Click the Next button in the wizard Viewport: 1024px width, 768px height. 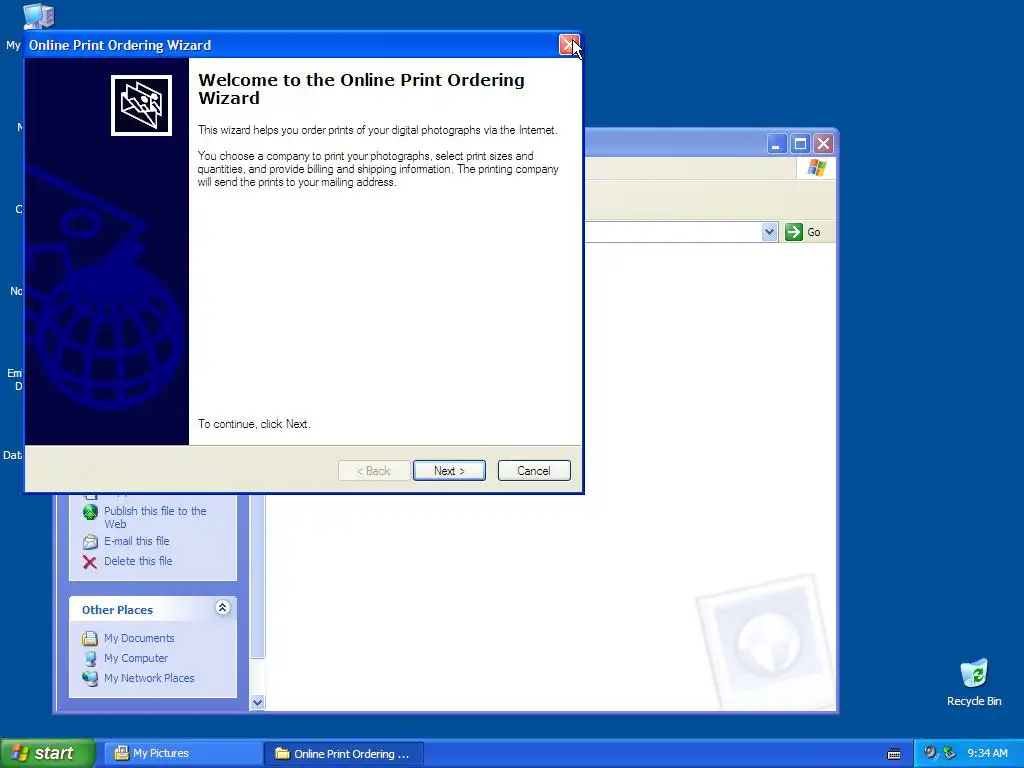tap(449, 471)
